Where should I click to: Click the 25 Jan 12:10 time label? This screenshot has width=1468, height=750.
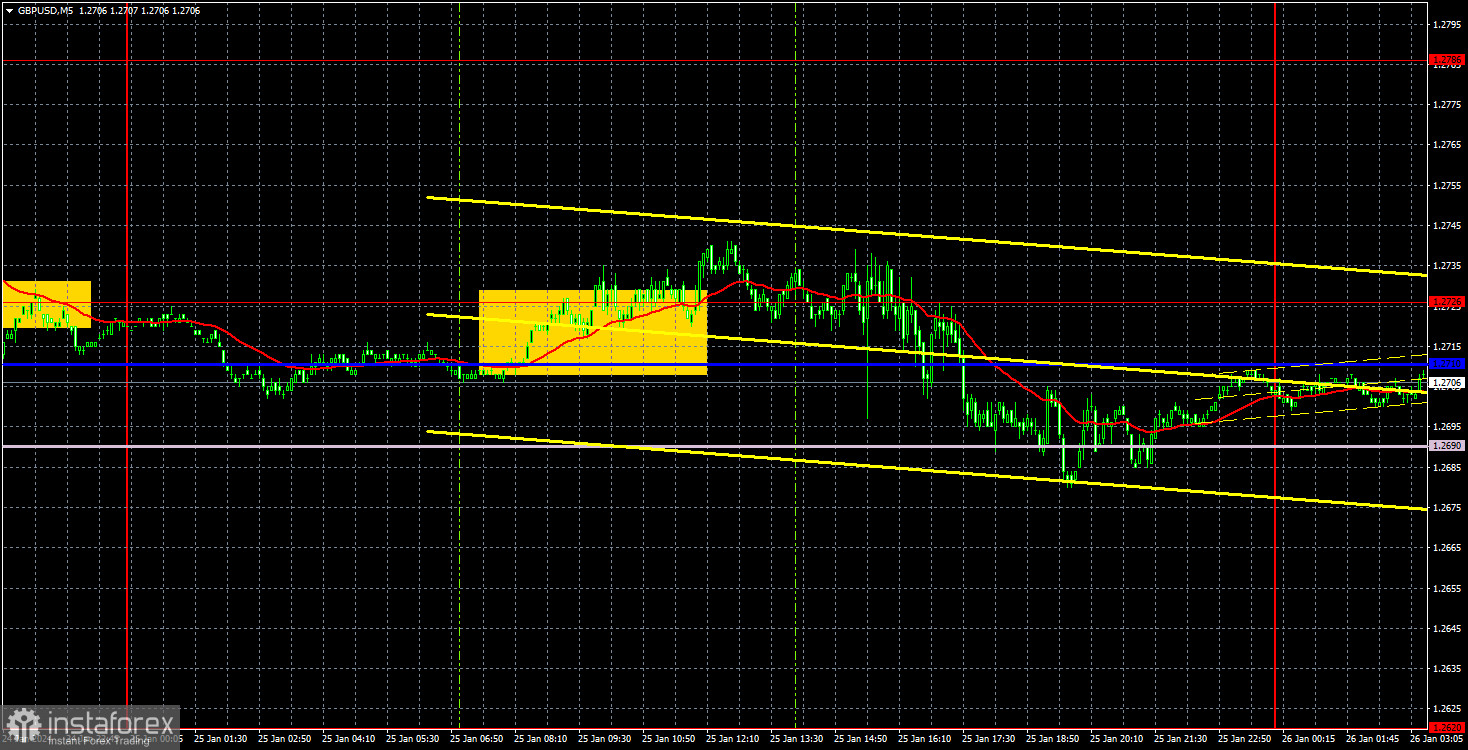pos(732,739)
